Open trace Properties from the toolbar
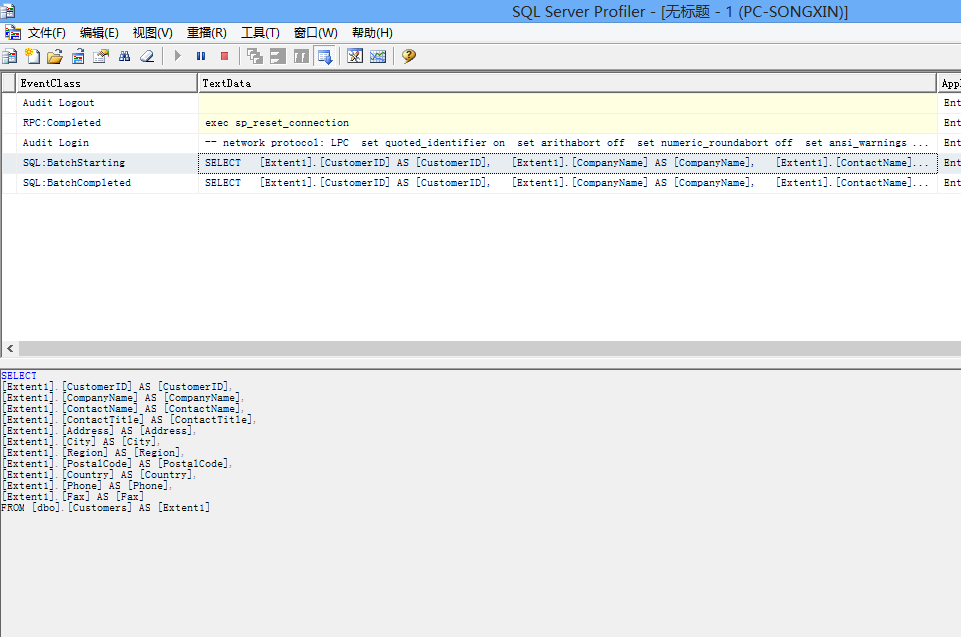 [101, 56]
